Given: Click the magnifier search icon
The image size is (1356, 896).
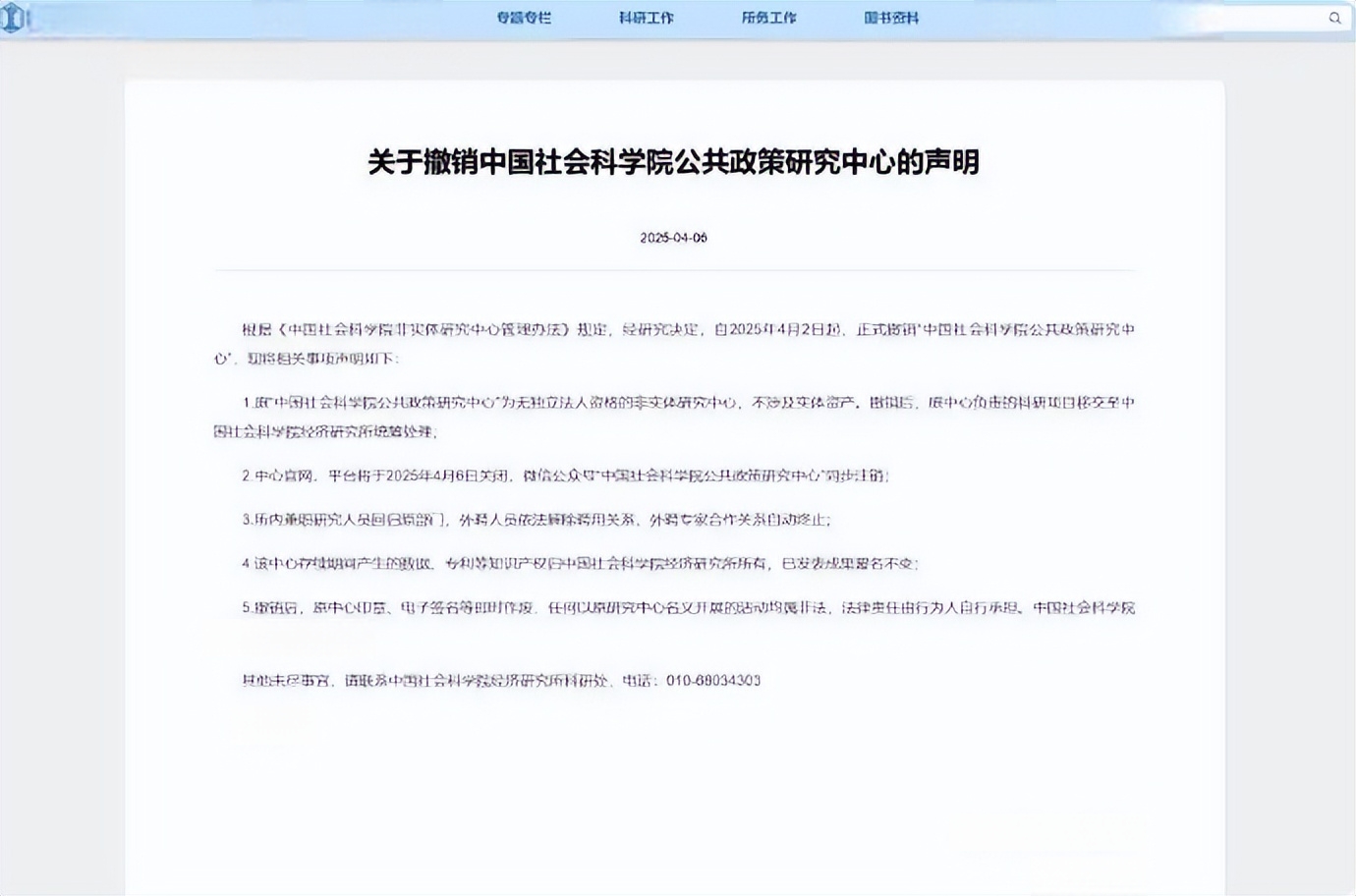Looking at the screenshot, I should (x=1334, y=18).
